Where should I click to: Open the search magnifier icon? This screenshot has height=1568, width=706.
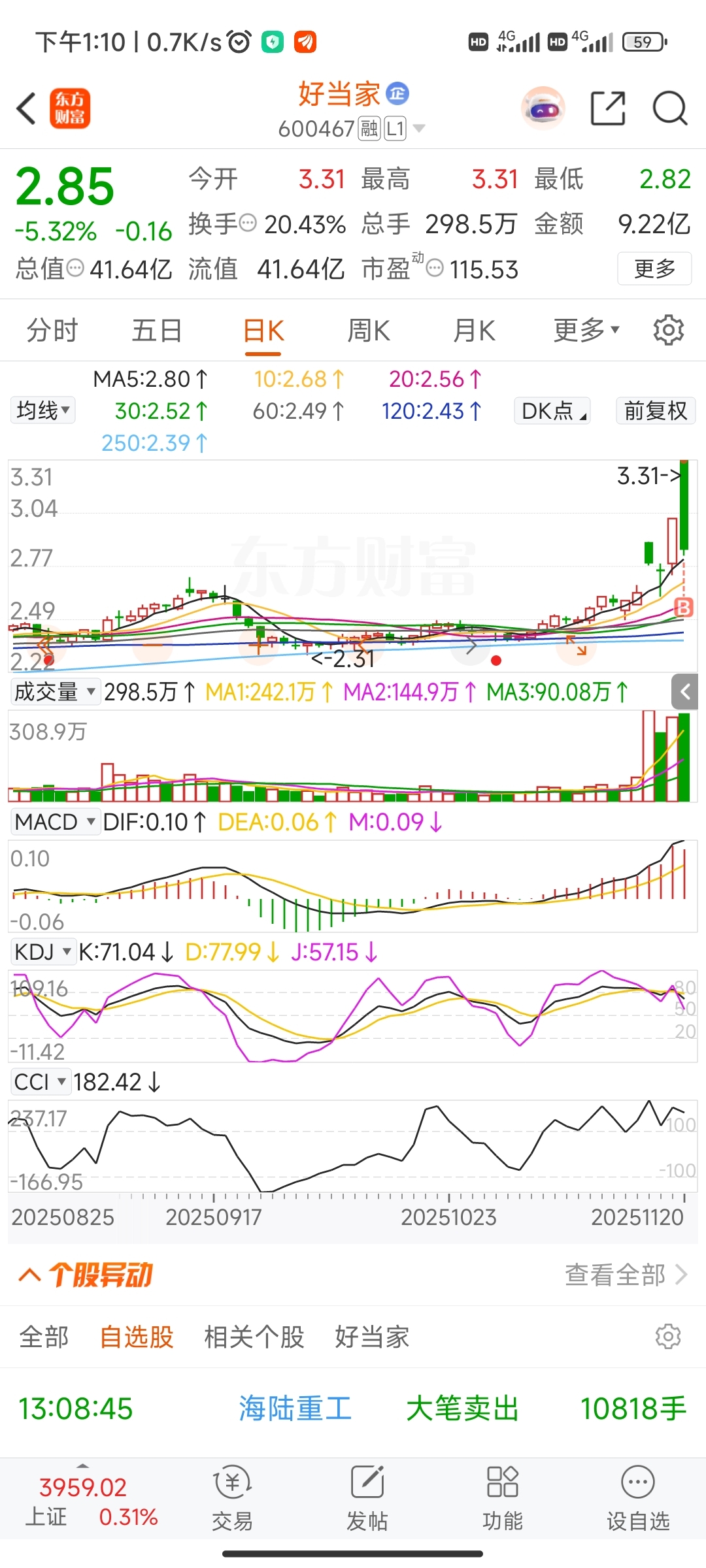pyautogui.click(x=670, y=108)
